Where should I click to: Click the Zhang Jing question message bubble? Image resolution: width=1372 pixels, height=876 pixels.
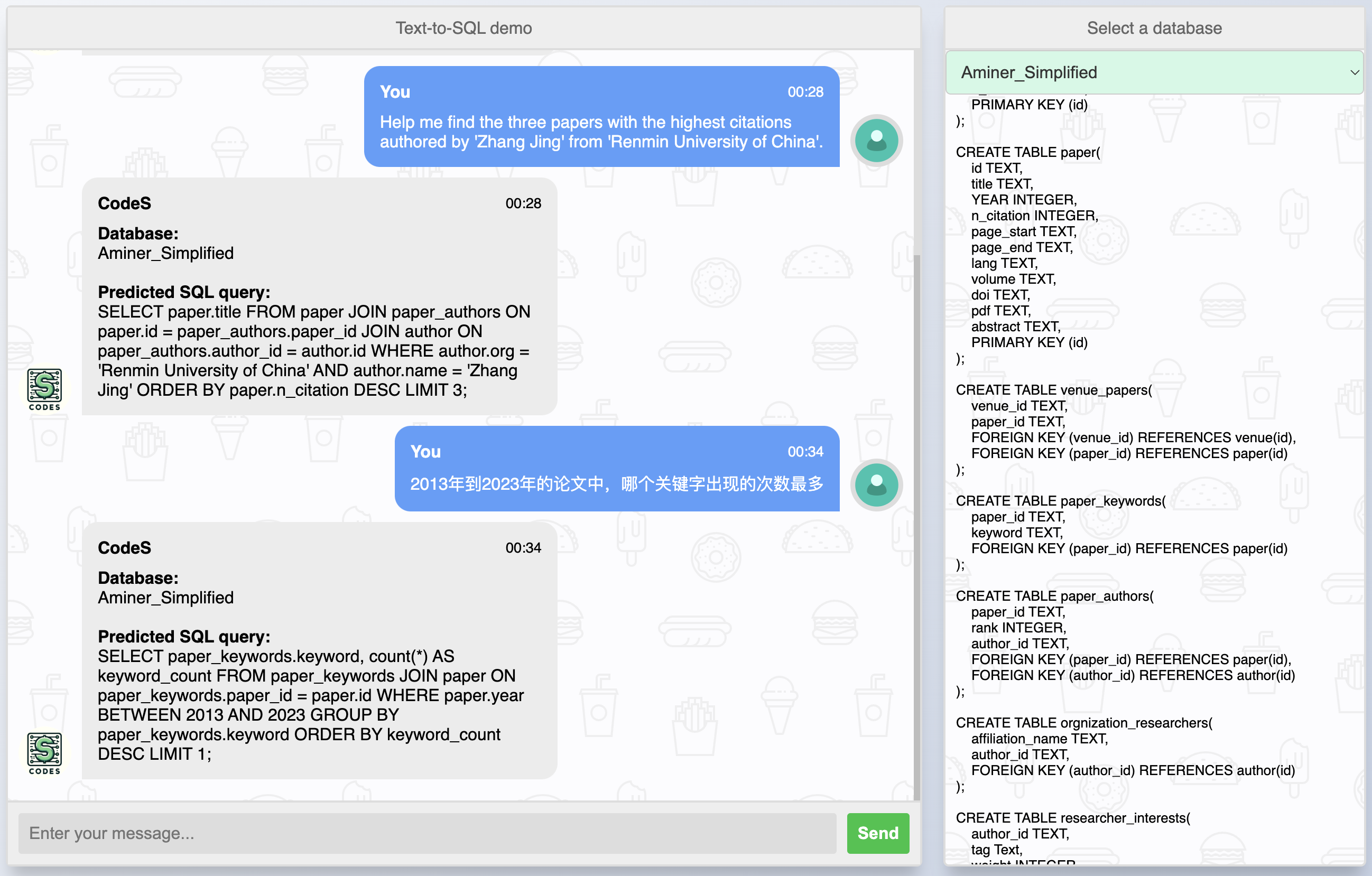pos(601,132)
